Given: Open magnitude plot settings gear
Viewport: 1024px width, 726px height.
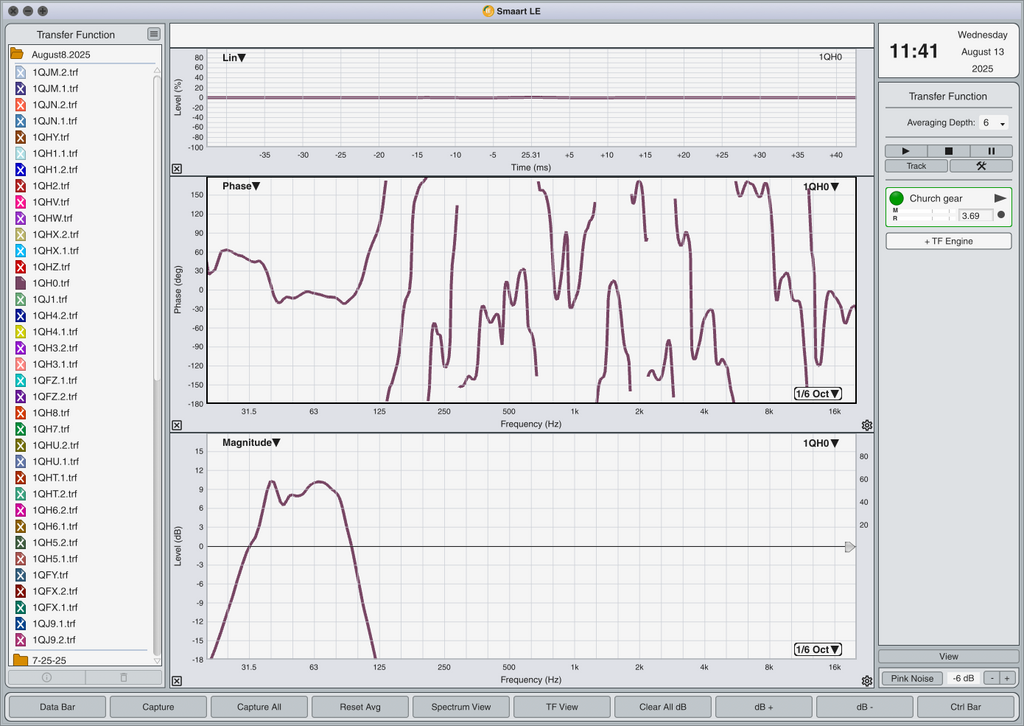Looking at the screenshot, I should pyautogui.click(x=867, y=681).
